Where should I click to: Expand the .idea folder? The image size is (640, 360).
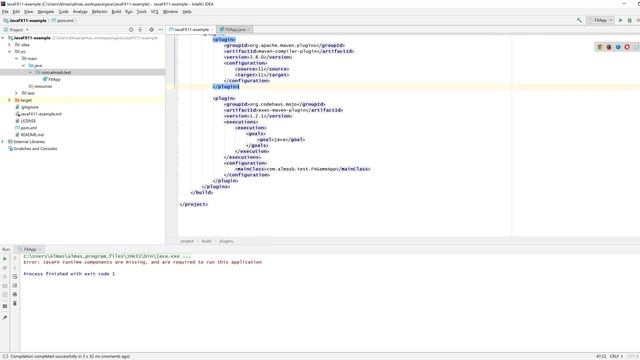(10, 45)
